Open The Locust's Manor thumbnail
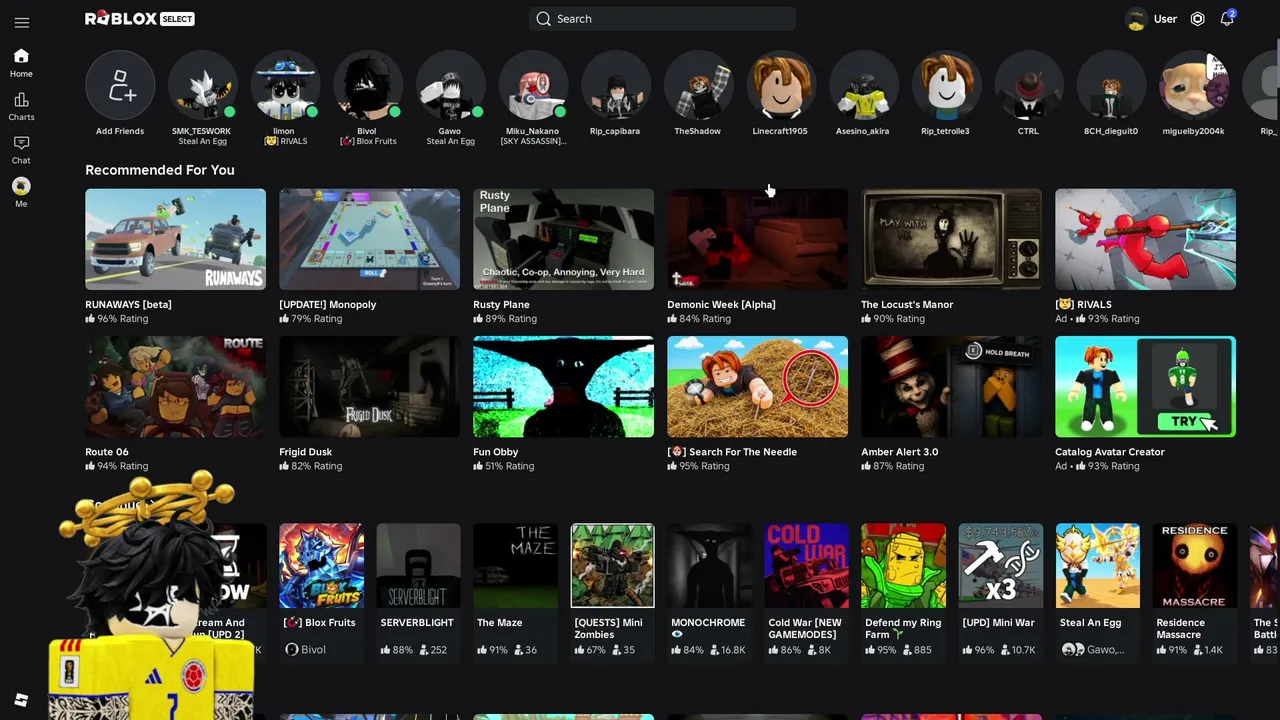Screen dimensions: 1280x720 pyautogui.click(x=951, y=239)
